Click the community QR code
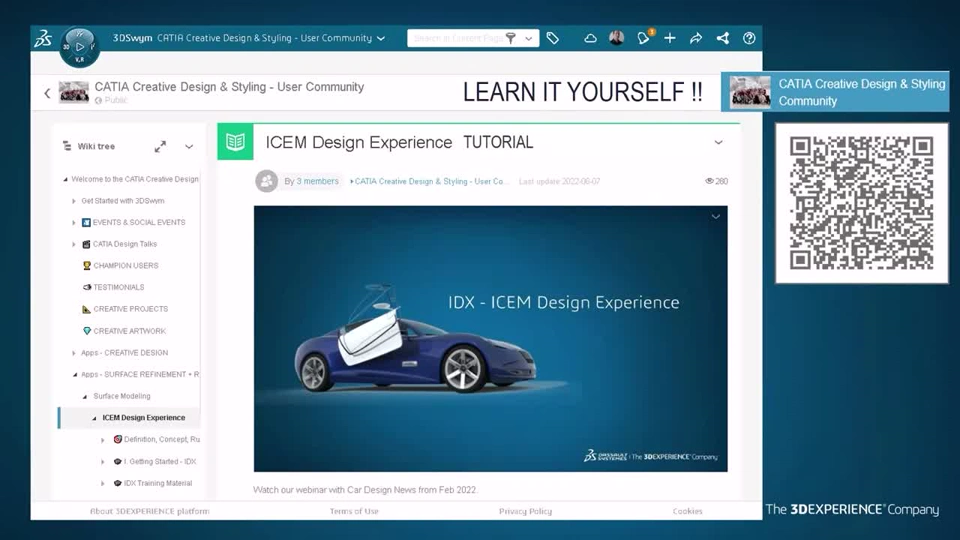The width and height of the screenshot is (960, 540). [x=861, y=203]
